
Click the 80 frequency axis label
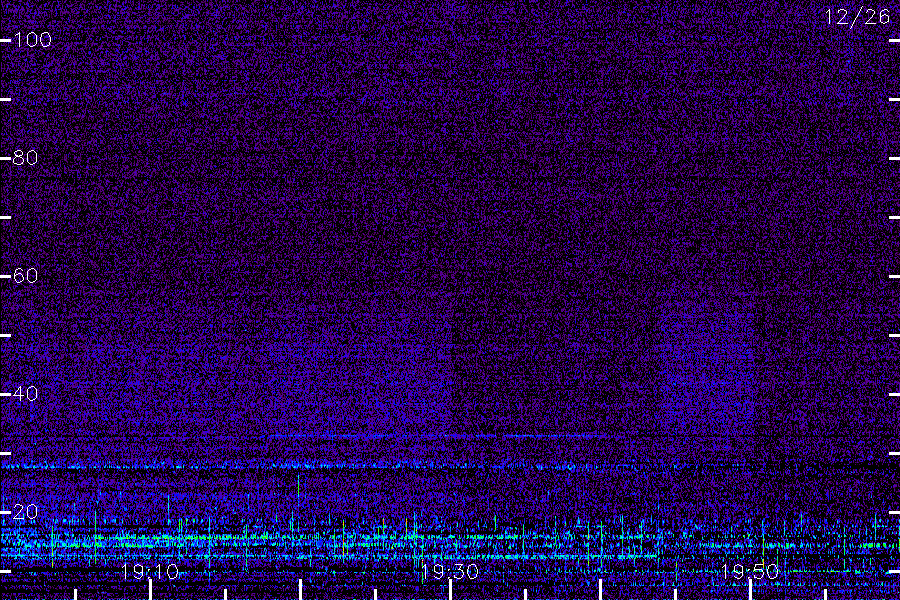point(25,158)
